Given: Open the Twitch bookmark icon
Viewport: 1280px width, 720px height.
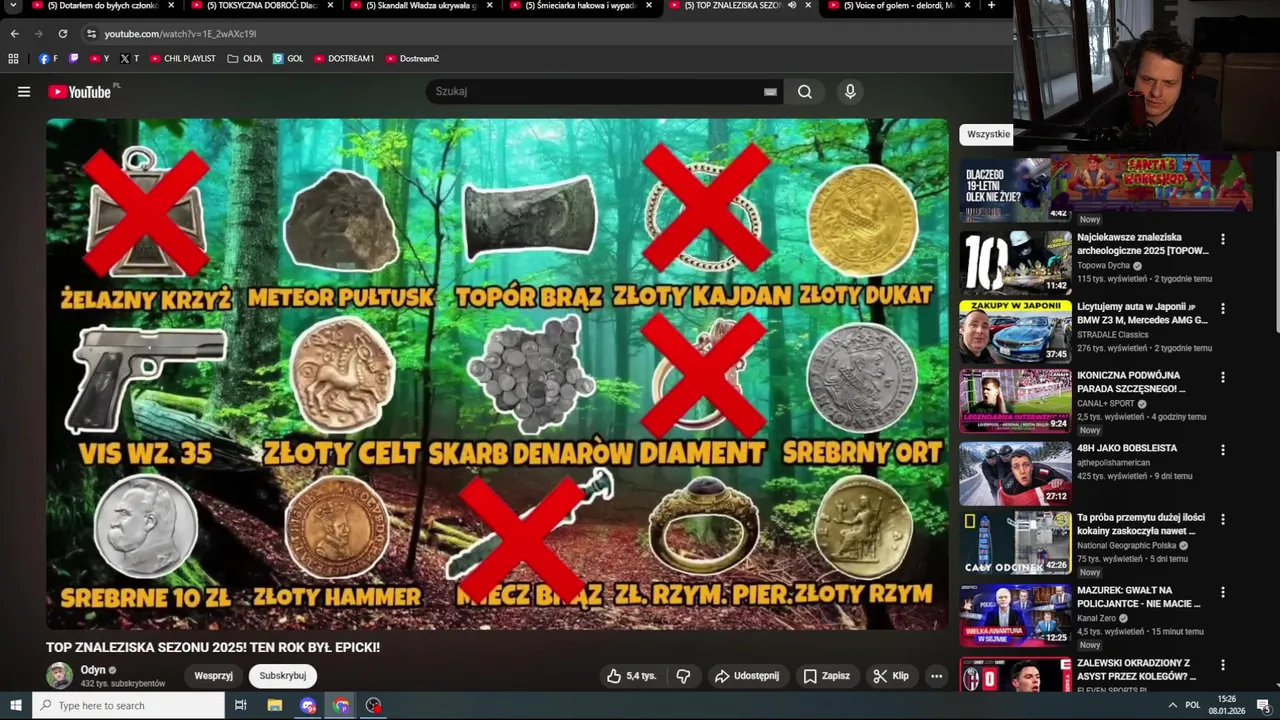Looking at the screenshot, I should [x=73, y=58].
